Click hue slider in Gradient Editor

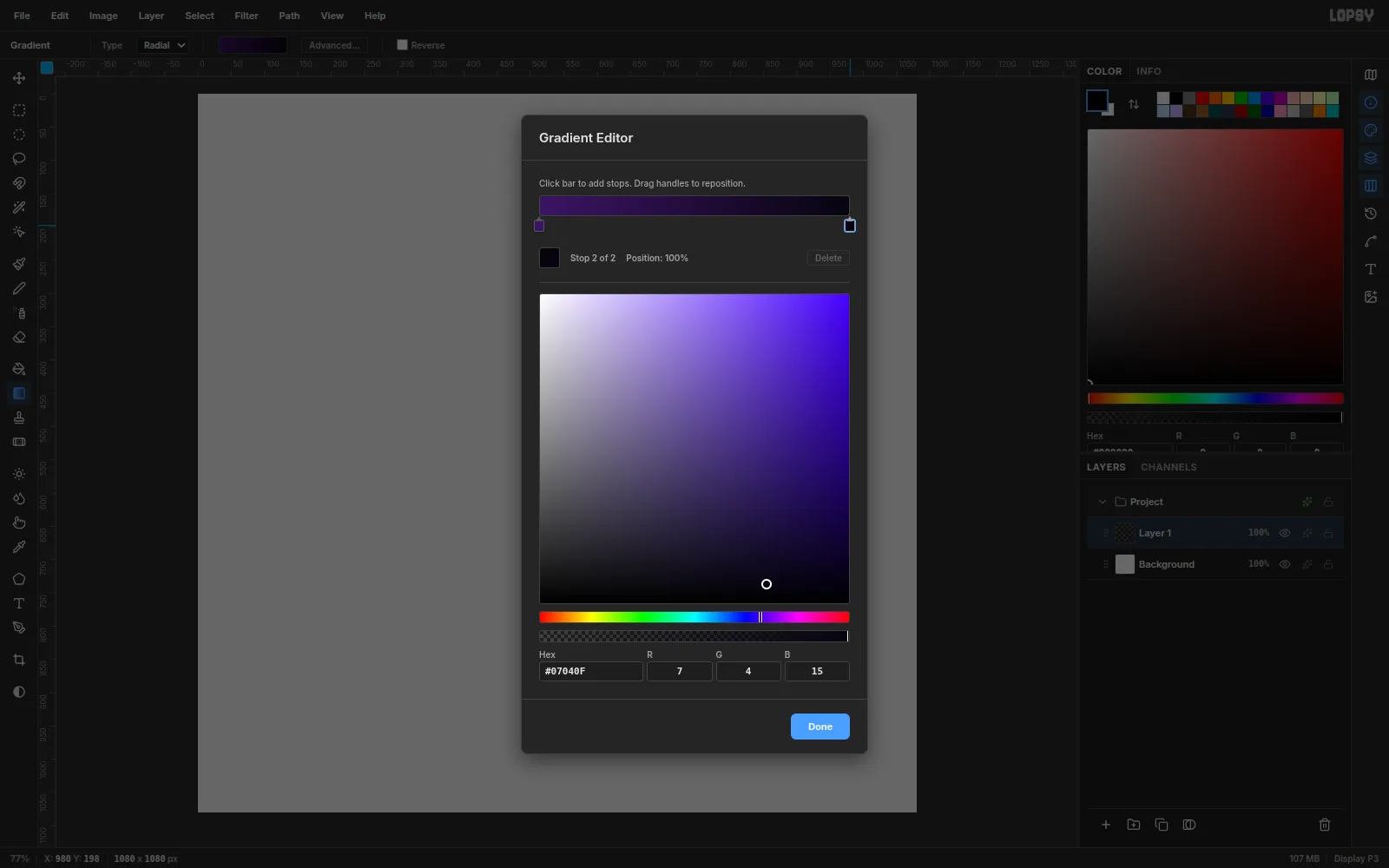coord(694,617)
